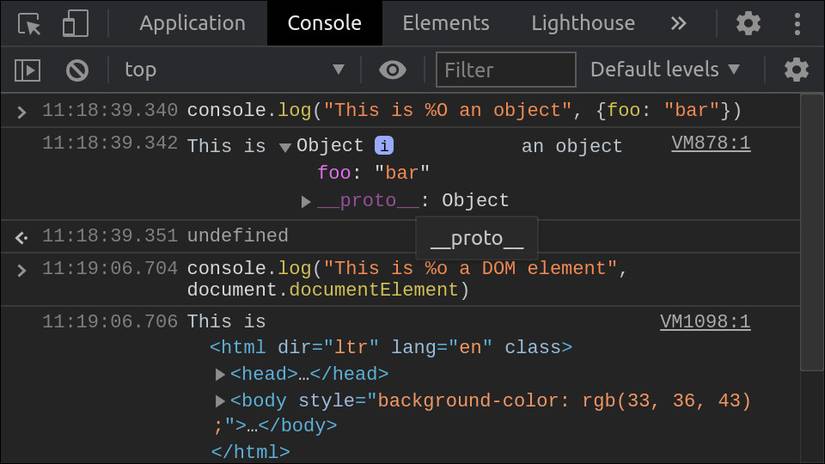The image size is (825, 464).
Task: Open the more tabs chevron
Action: point(679,23)
